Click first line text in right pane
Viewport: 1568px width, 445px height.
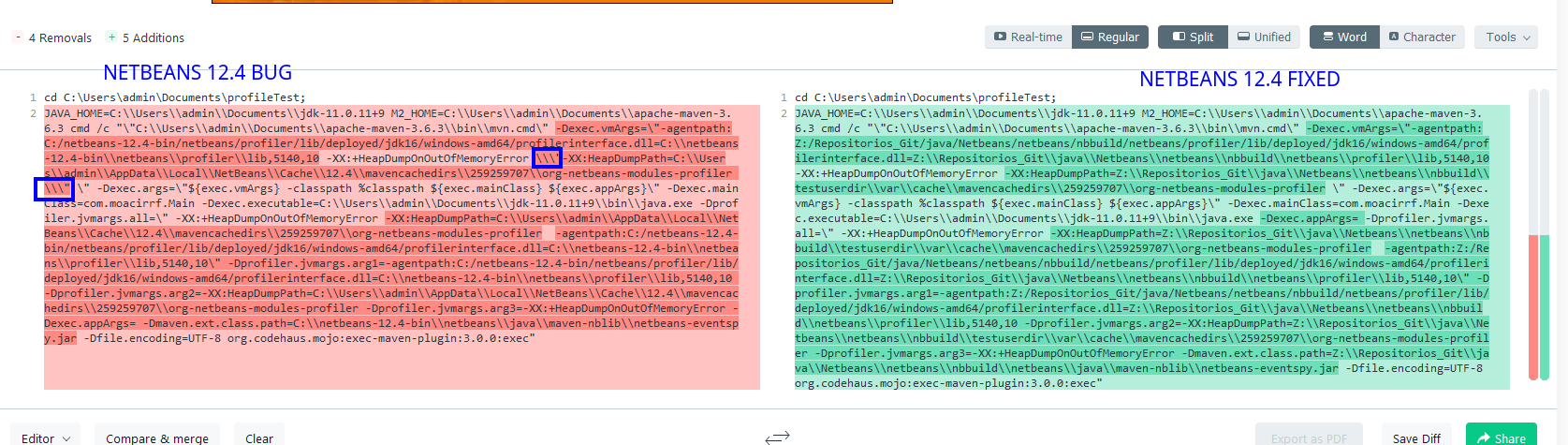pos(926,97)
